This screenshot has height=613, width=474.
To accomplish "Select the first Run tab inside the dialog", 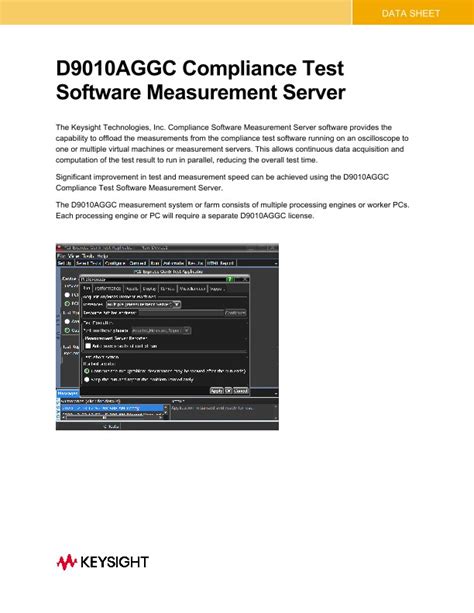I will click(86, 289).
